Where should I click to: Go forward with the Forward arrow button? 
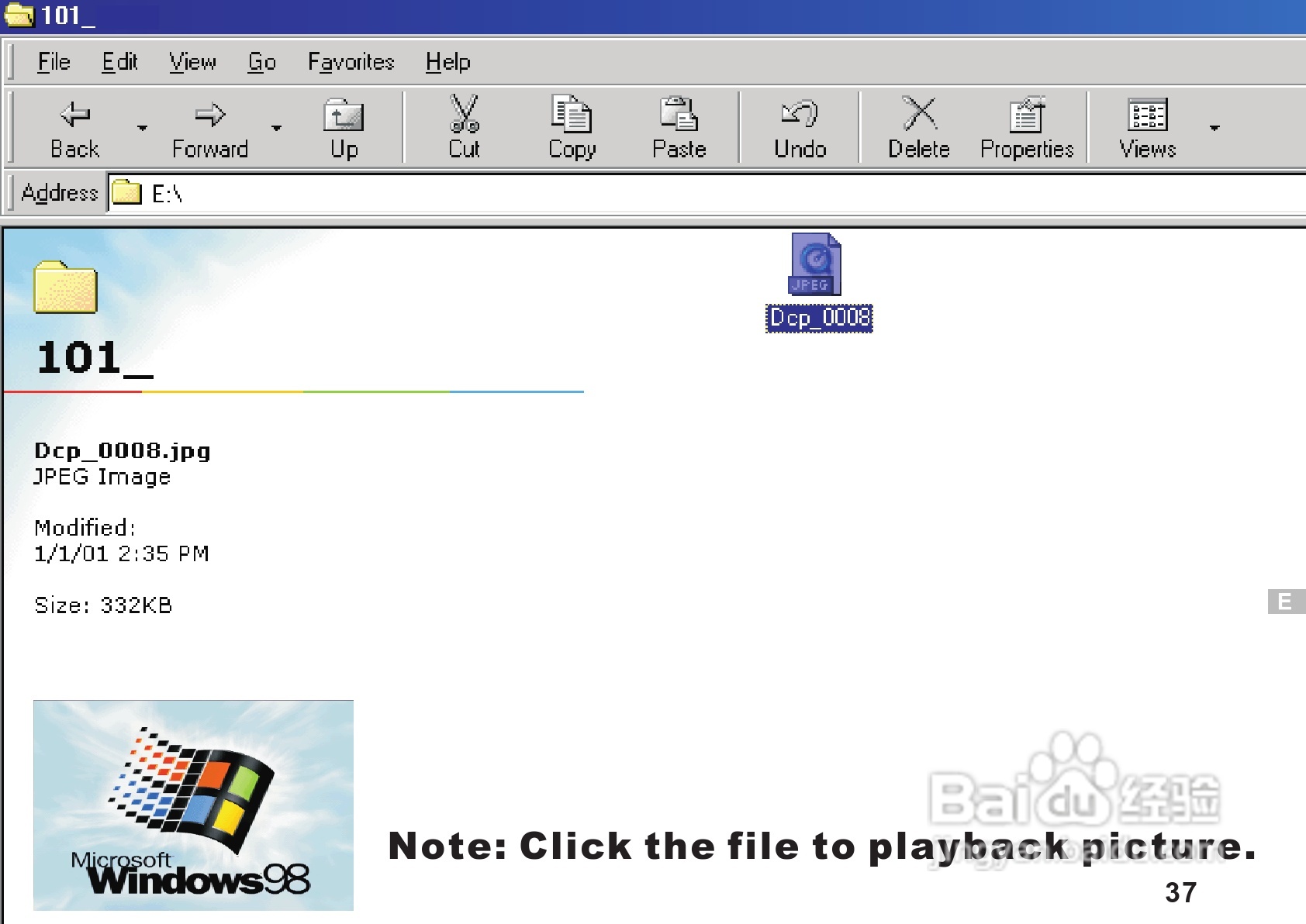[x=210, y=128]
